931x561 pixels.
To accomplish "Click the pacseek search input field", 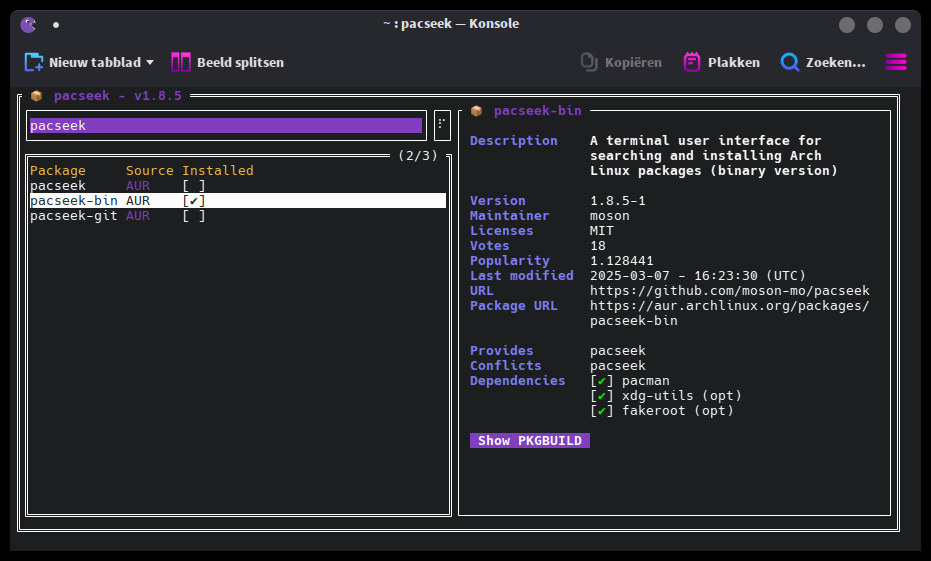I will pos(226,125).
